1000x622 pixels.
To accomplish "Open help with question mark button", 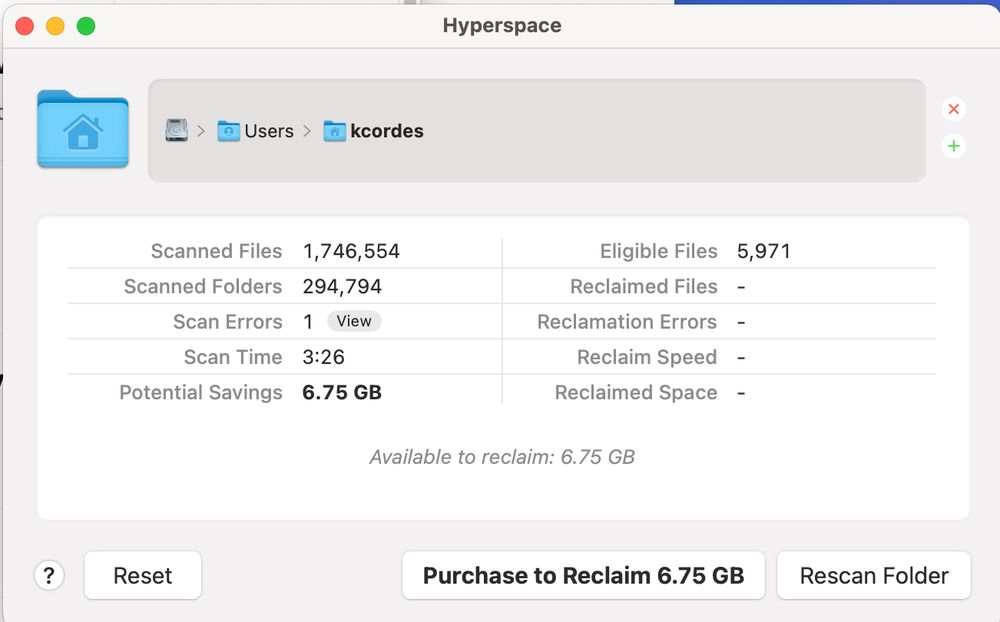I will [49, 575].
